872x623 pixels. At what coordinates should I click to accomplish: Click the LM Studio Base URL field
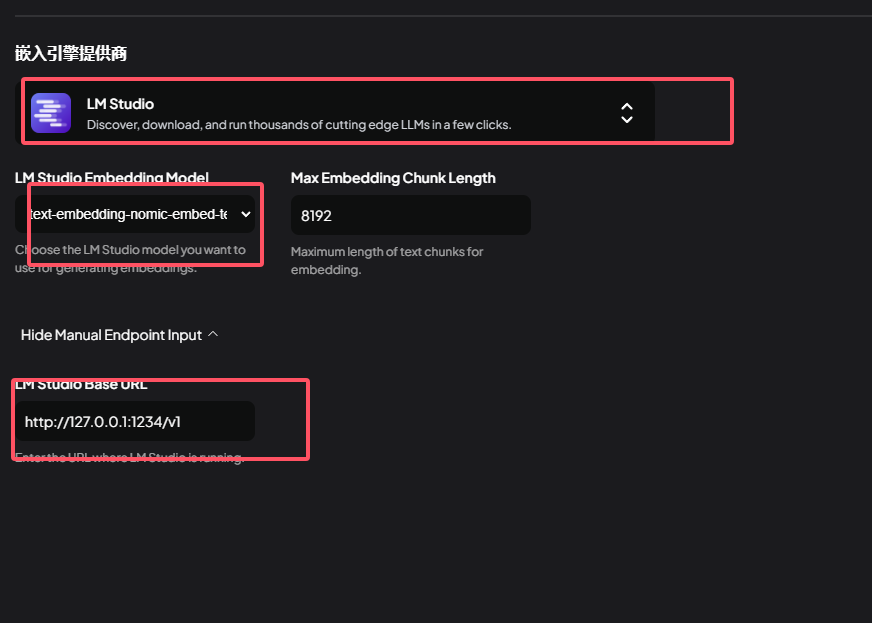135,421
